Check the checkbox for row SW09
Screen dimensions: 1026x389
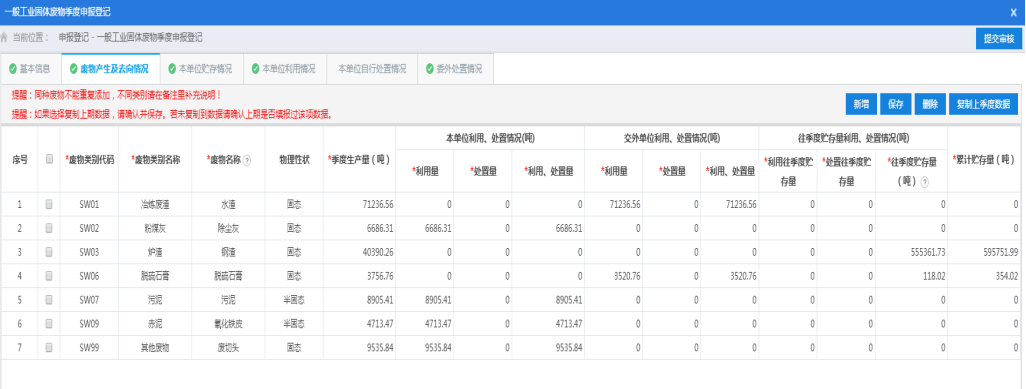pyautogui.click(x=49, y=324)
